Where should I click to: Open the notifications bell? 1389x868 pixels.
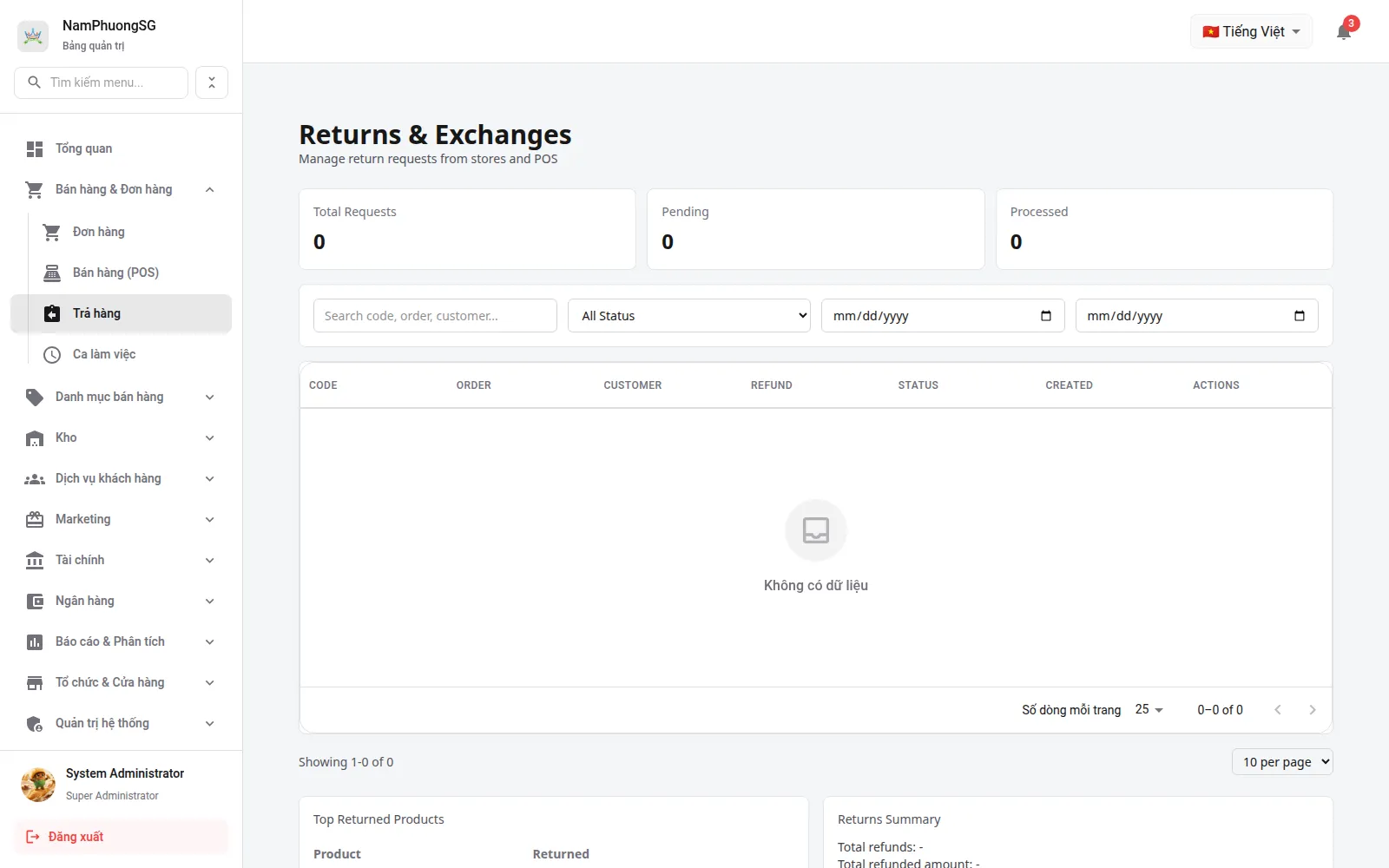tap(1344, 32)
